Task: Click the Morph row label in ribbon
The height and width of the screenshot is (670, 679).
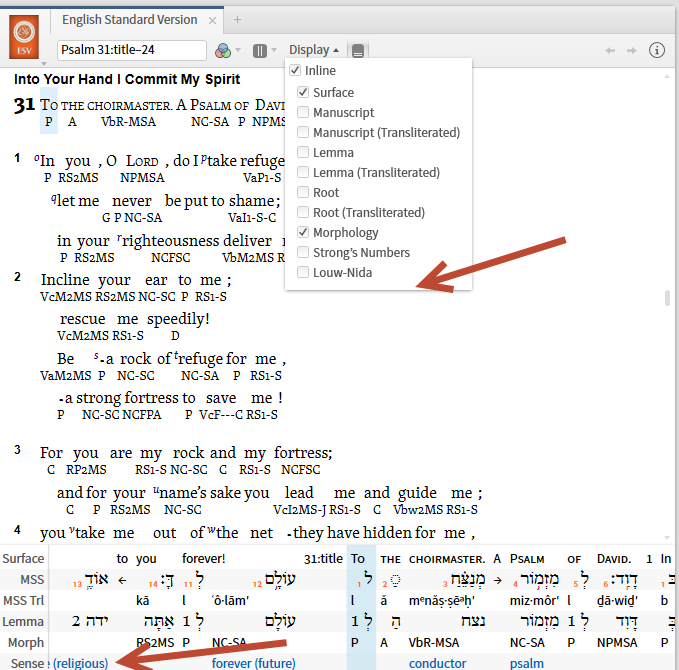Action: [26, 642]
